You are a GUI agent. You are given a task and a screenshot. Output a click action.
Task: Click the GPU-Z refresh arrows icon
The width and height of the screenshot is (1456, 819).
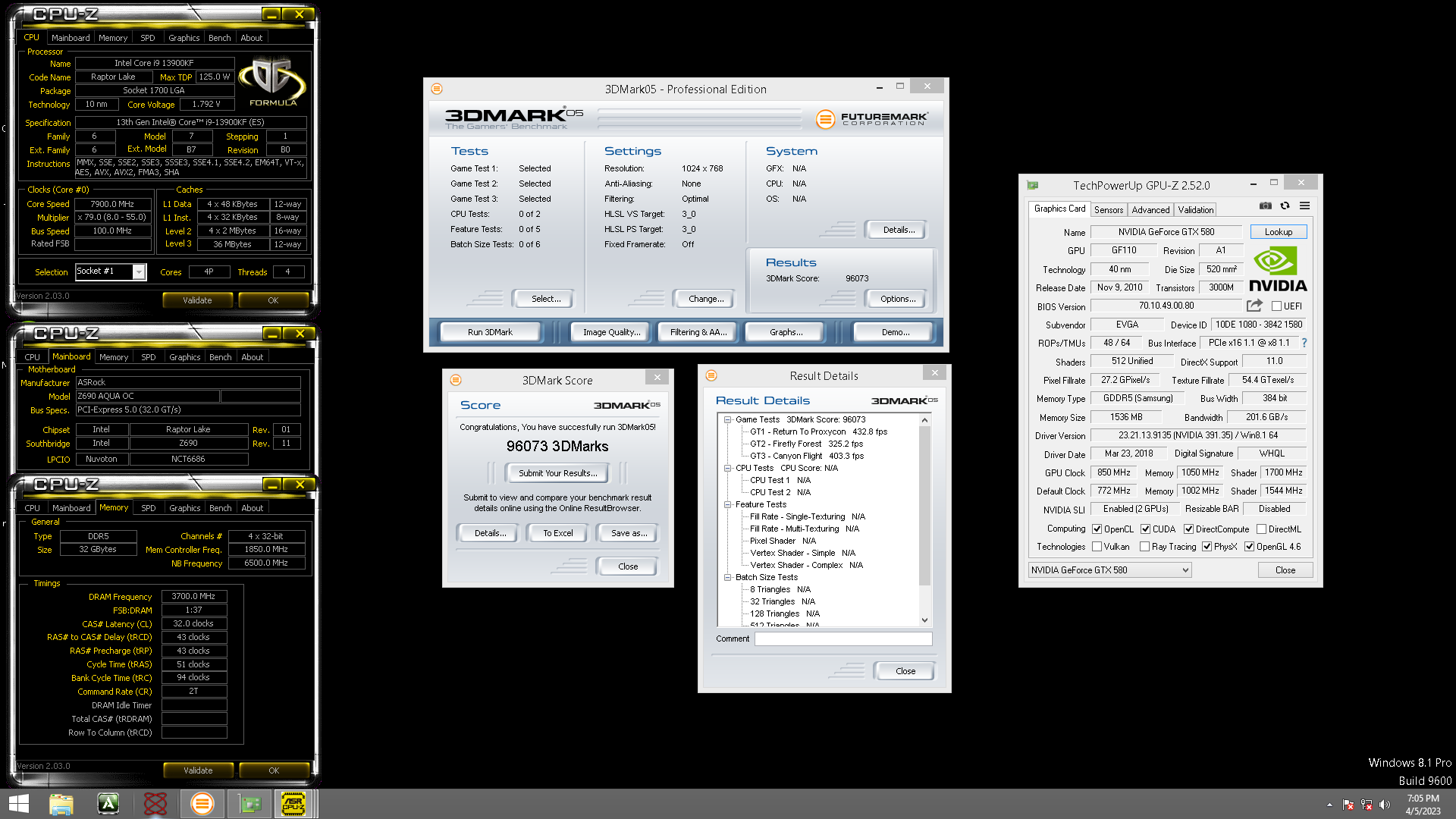click(1285, 206)
